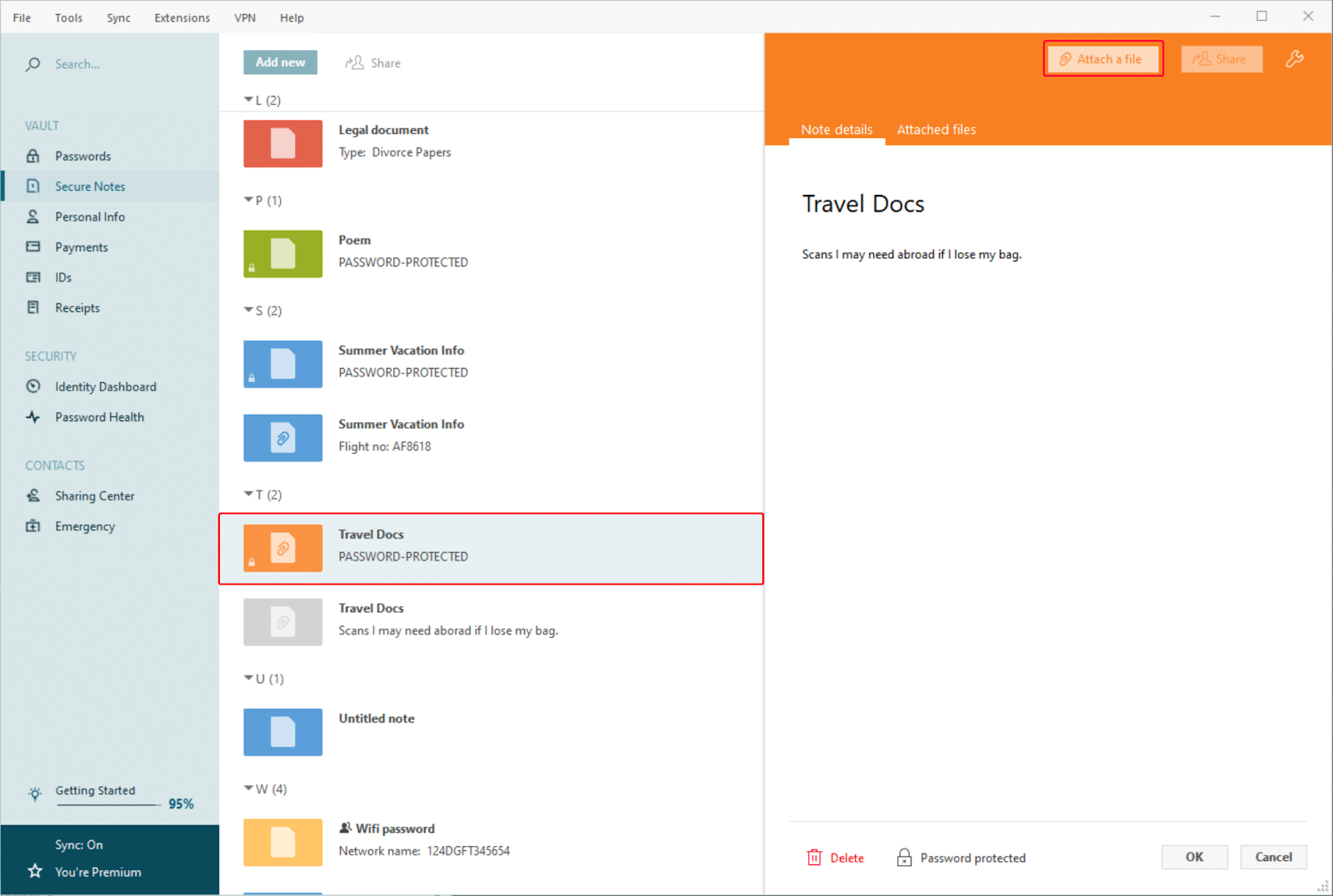Image resolution: width=1333 pixels, height=896 pixels.
Task: Open the Sharing Center
Action: click(x=95, y=495)
